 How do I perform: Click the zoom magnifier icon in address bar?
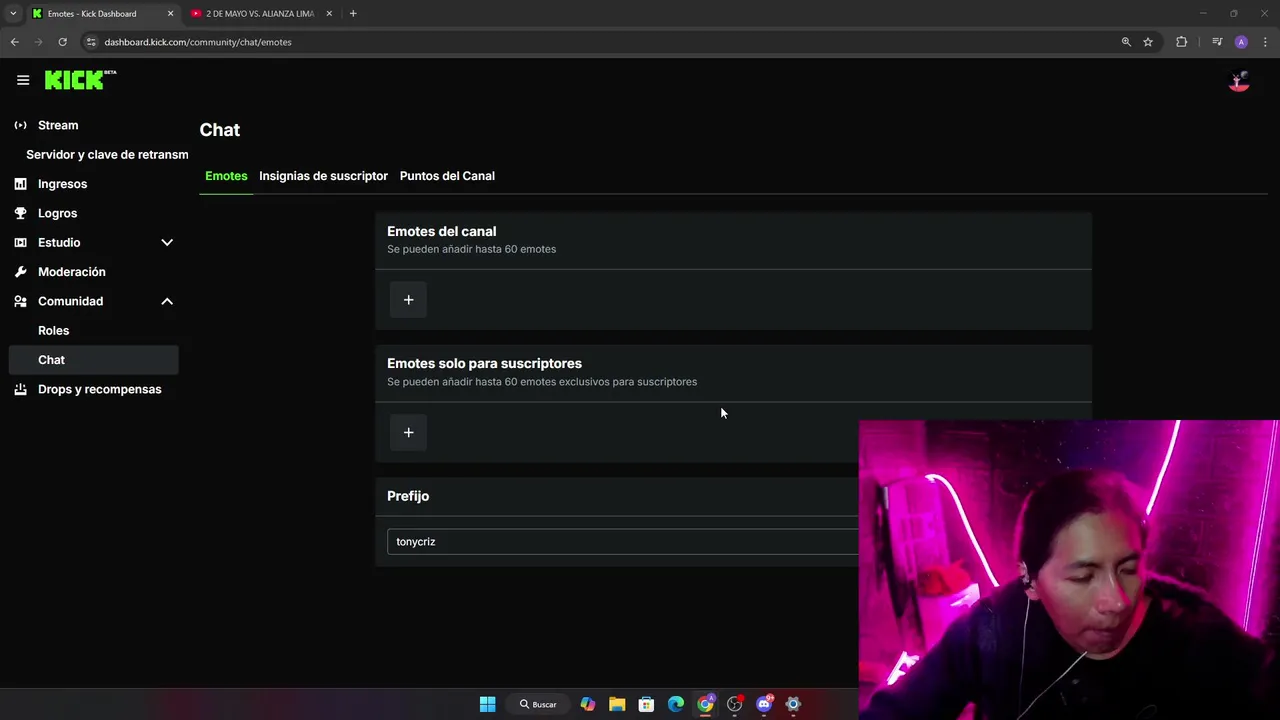click(x=1126, y=42)
